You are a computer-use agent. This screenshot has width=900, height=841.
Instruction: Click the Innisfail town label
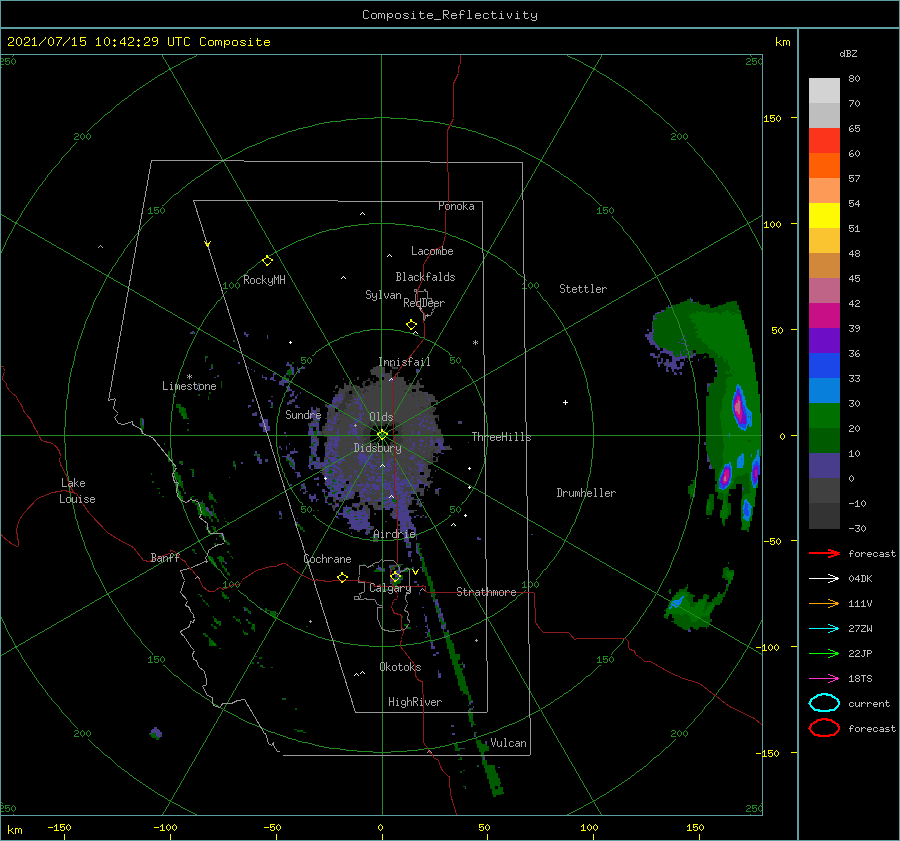click(404, 362)
